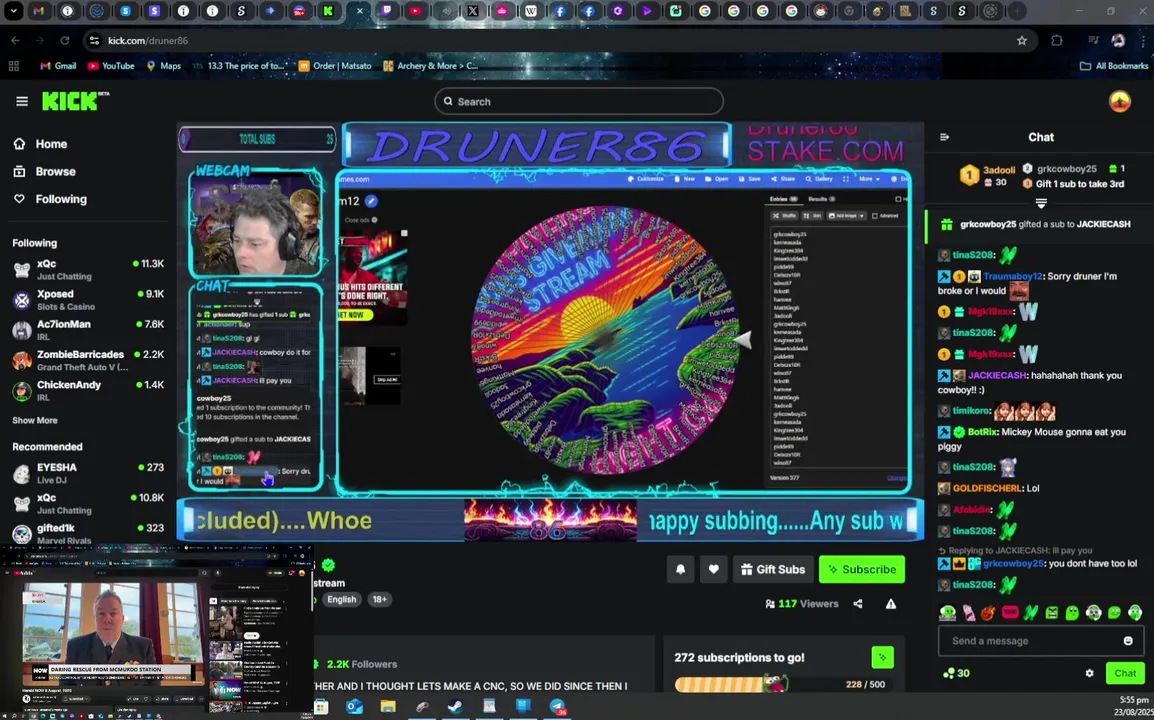Open the YouTube bookmark
The image size is (1154, 720).
[x=111, y=66]
